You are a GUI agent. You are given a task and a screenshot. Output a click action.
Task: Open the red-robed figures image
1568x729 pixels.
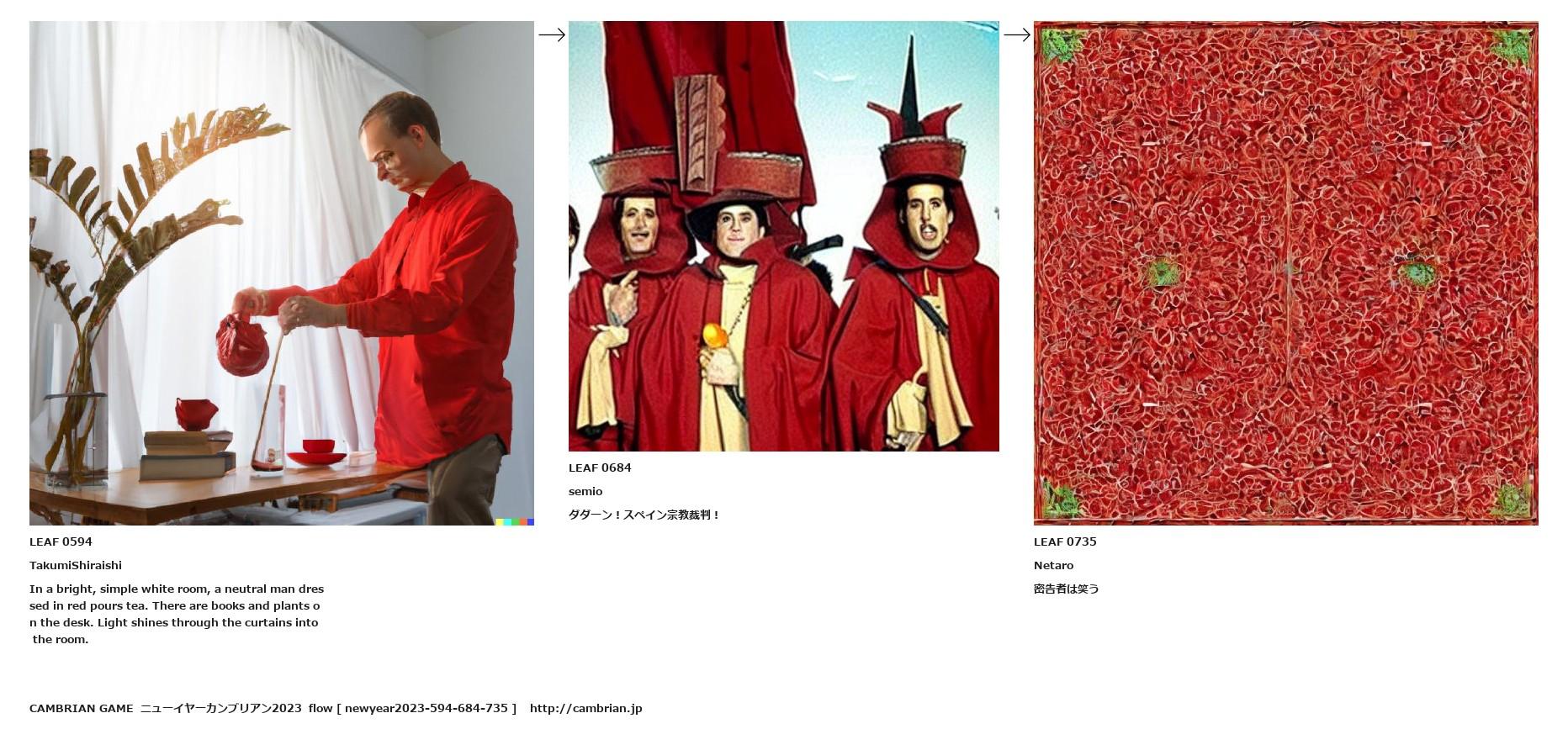click(784, 236)
